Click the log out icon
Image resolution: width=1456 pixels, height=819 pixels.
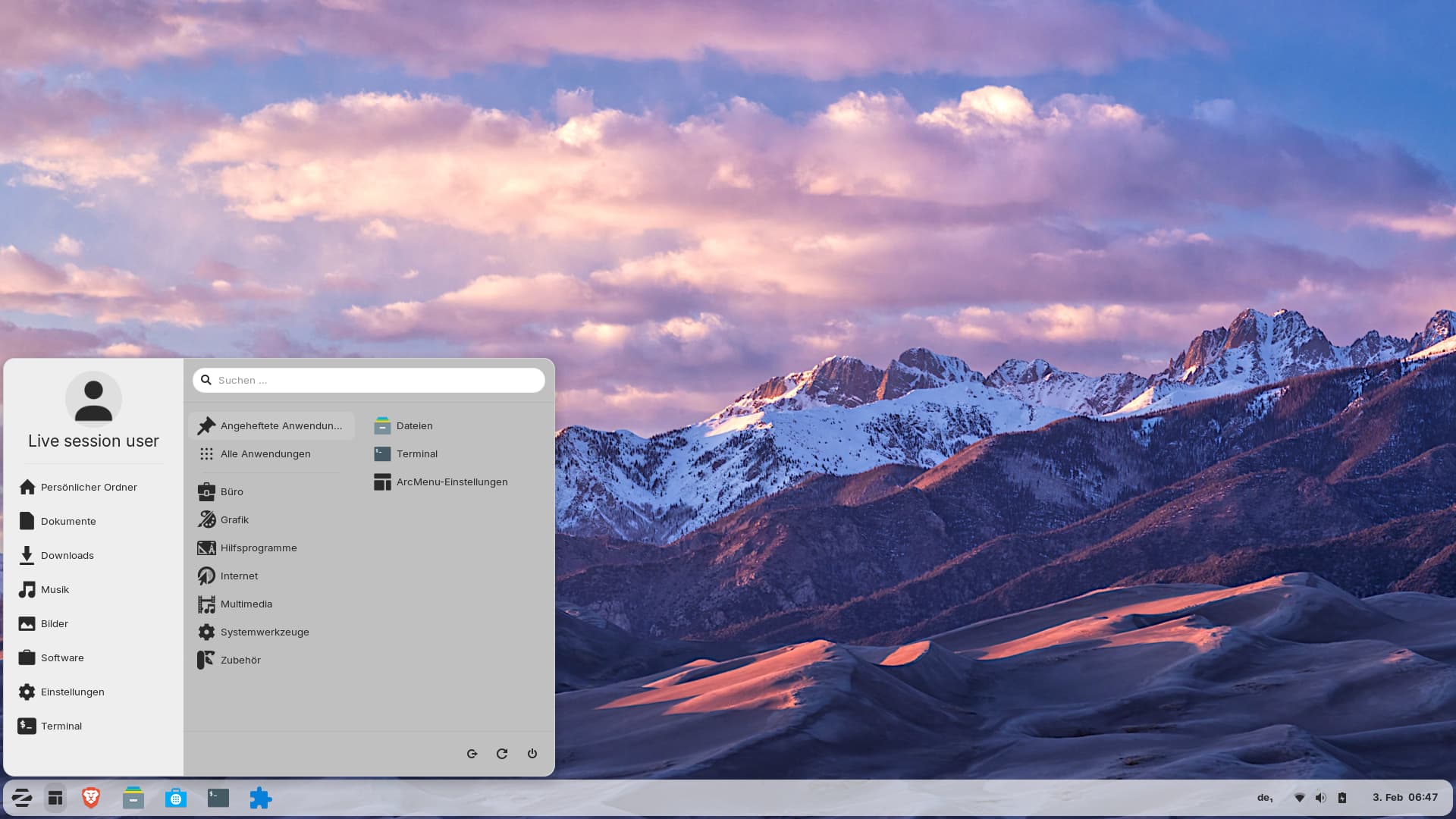[x=472, y=754]
